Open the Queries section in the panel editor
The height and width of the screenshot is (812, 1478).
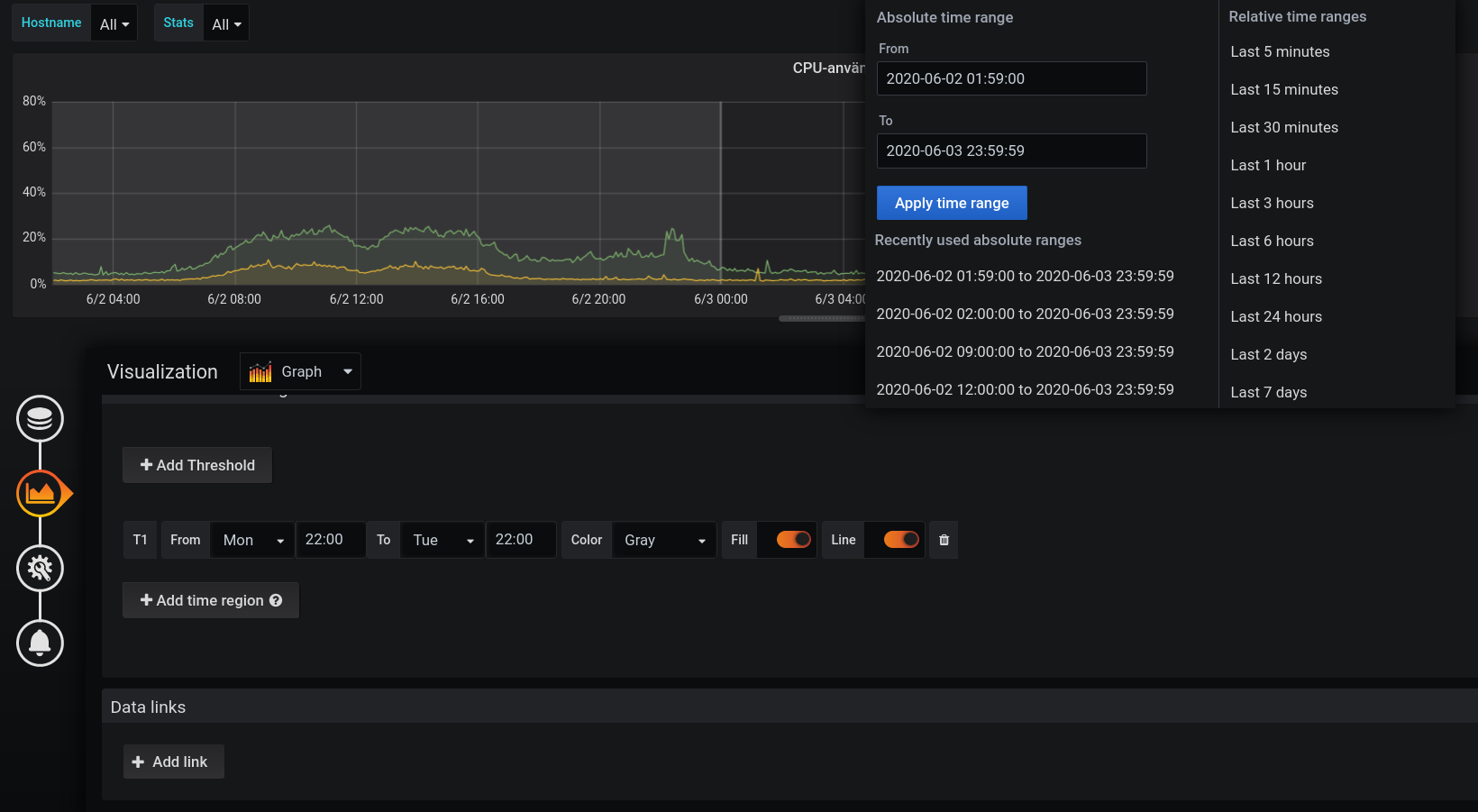(40, 418)
